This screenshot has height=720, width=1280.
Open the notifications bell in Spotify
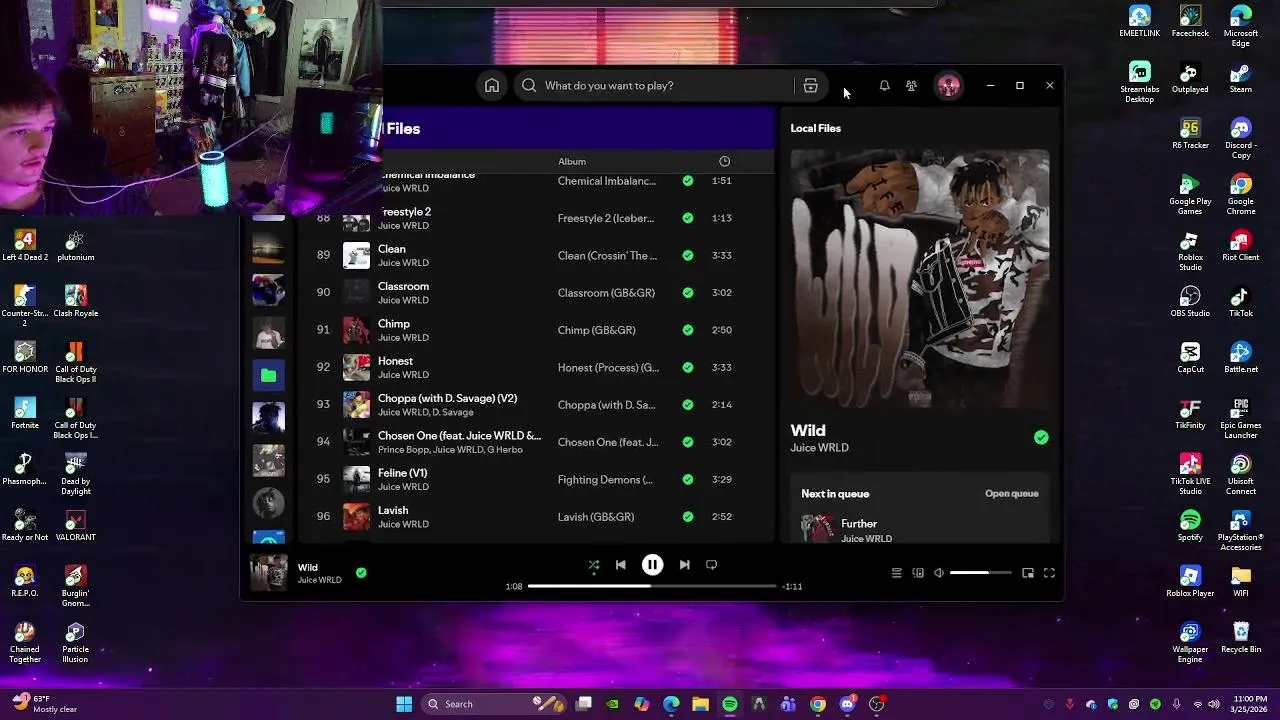coord(884,86)
